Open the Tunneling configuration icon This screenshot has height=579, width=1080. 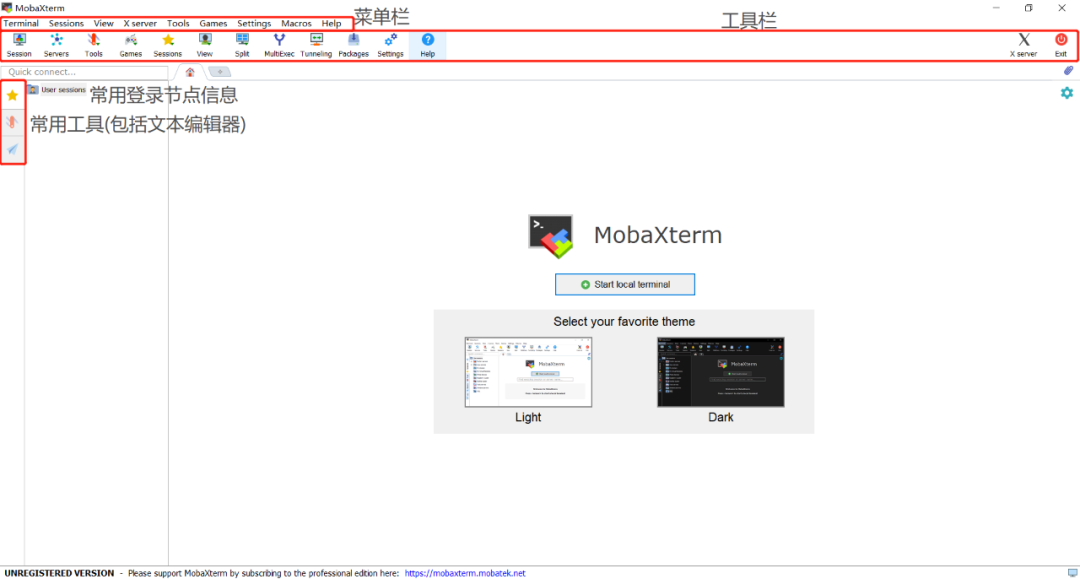coord(316,44)
